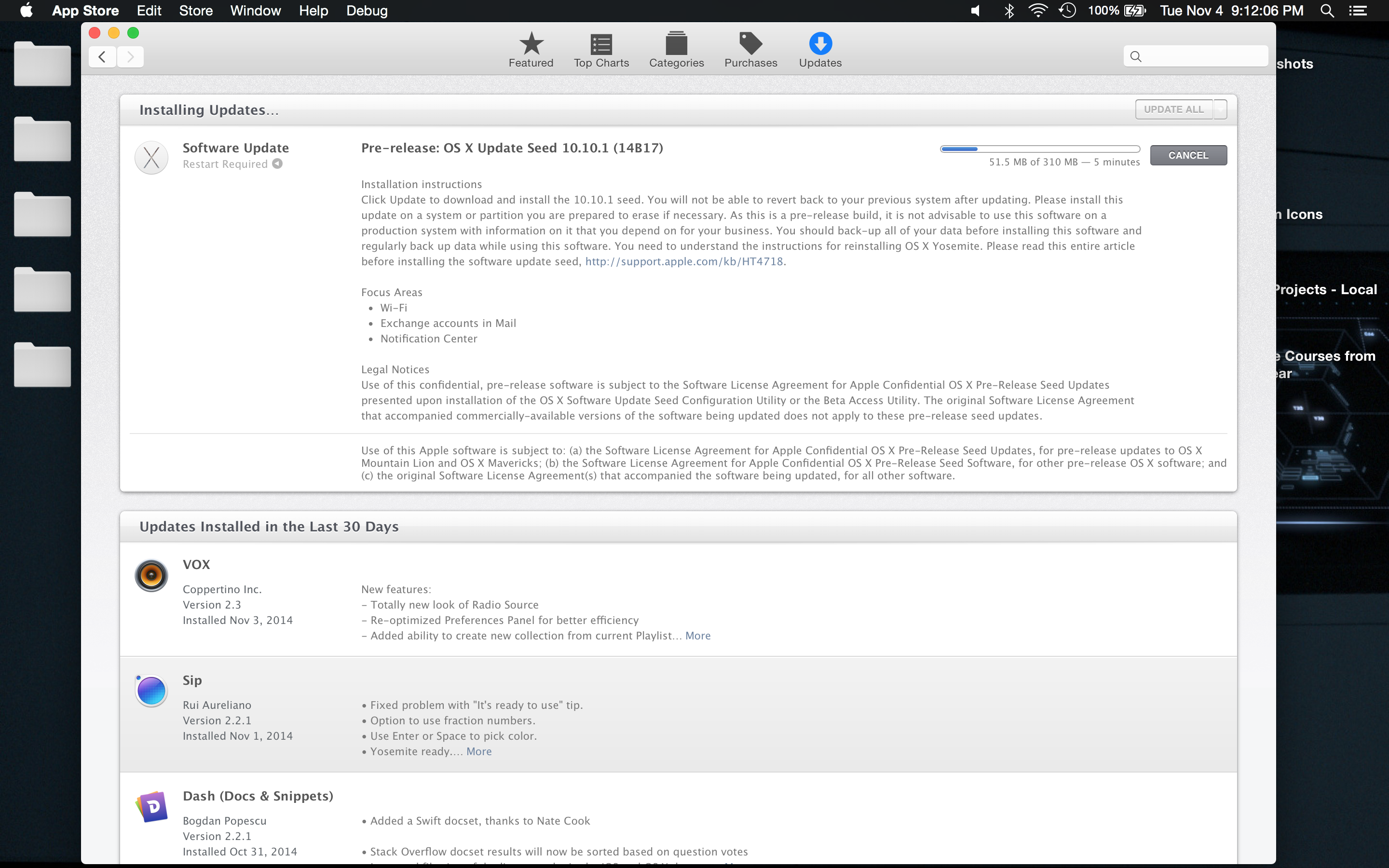
Task: Open the Purchases tag icon
Action: (x=750, y=44)
